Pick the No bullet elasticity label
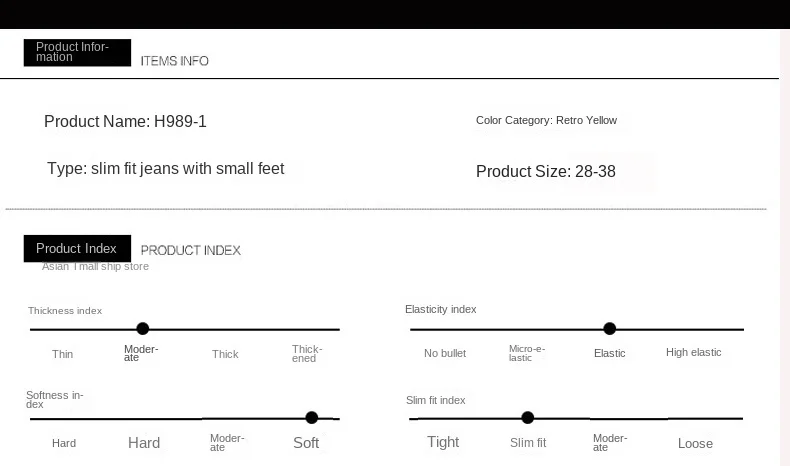 point(445,353)
